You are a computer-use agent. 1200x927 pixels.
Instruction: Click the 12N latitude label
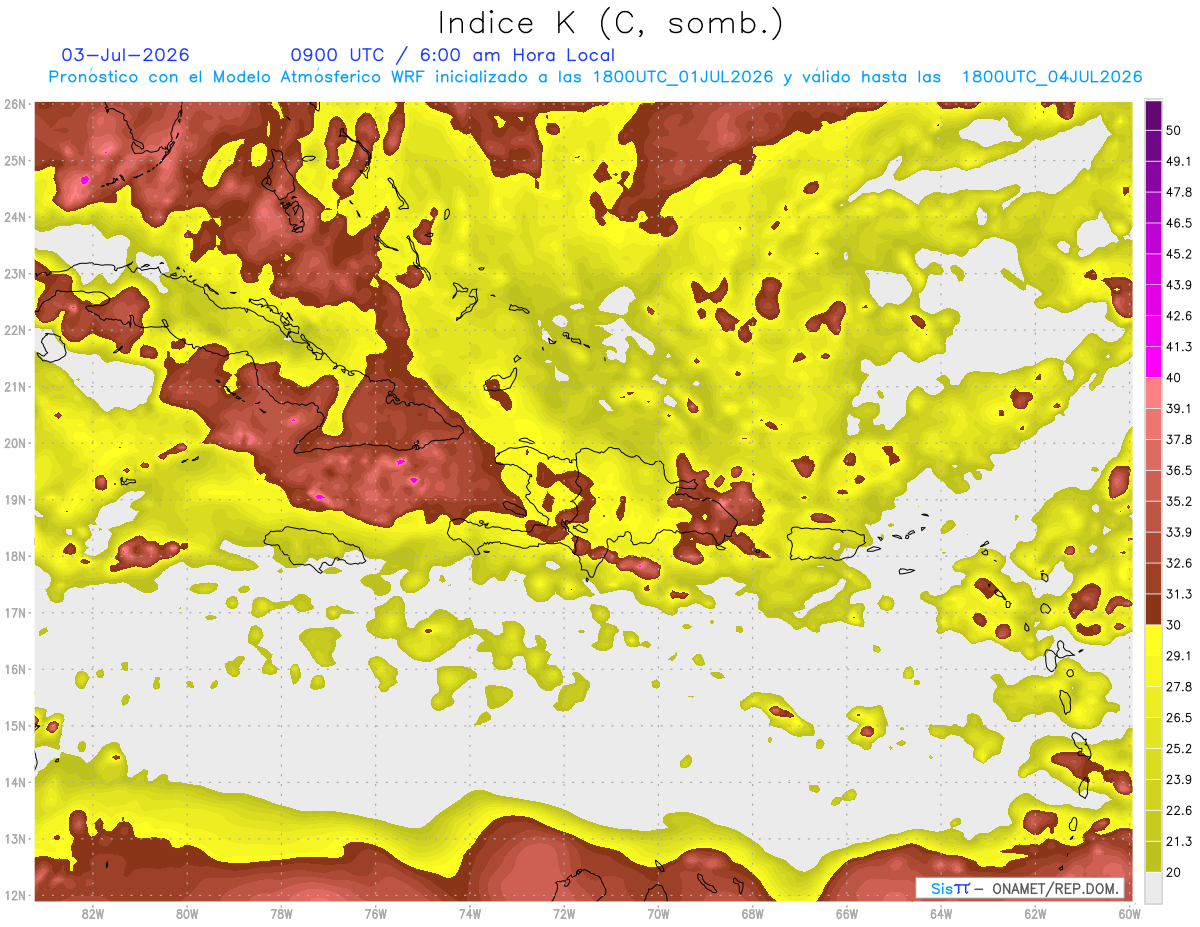point(14,895)
